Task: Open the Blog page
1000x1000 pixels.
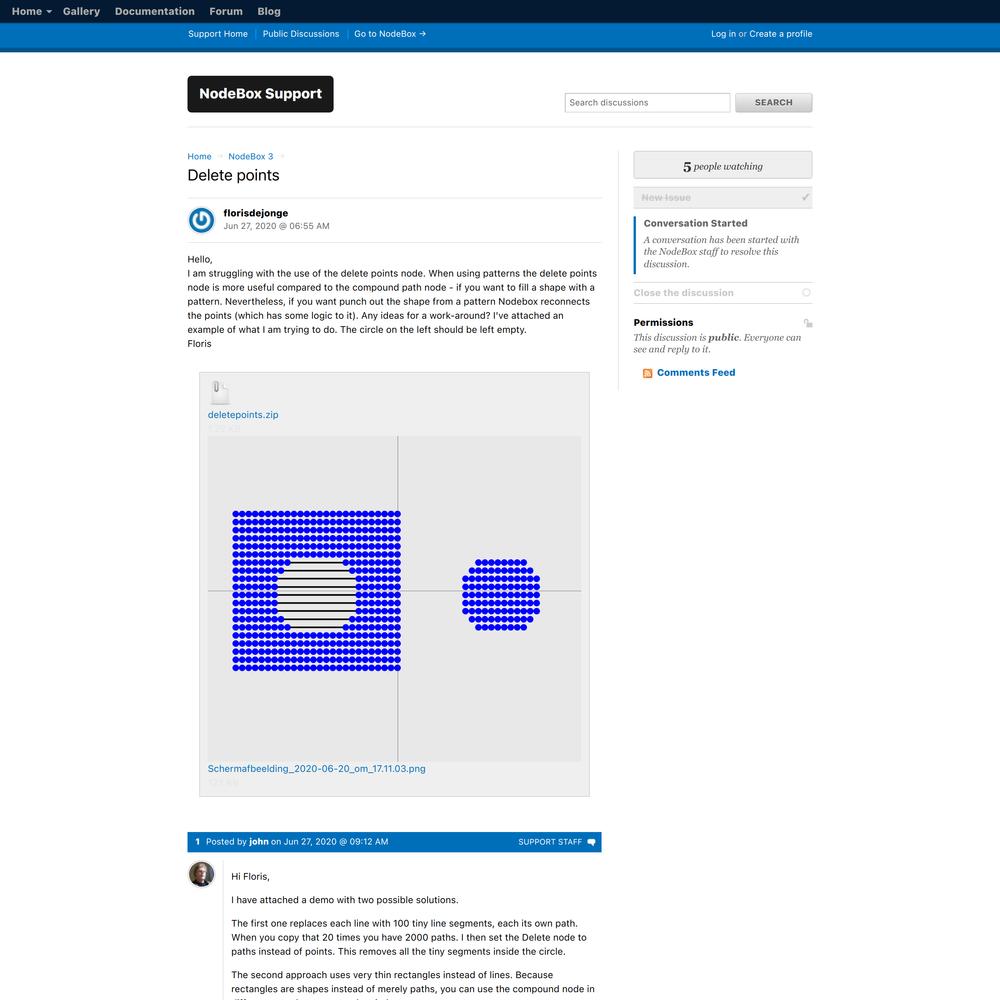Action: [x=268, y=11]
